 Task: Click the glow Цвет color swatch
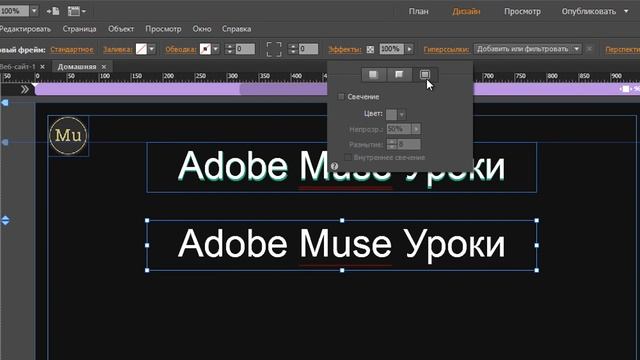click(x=391, y=114)
